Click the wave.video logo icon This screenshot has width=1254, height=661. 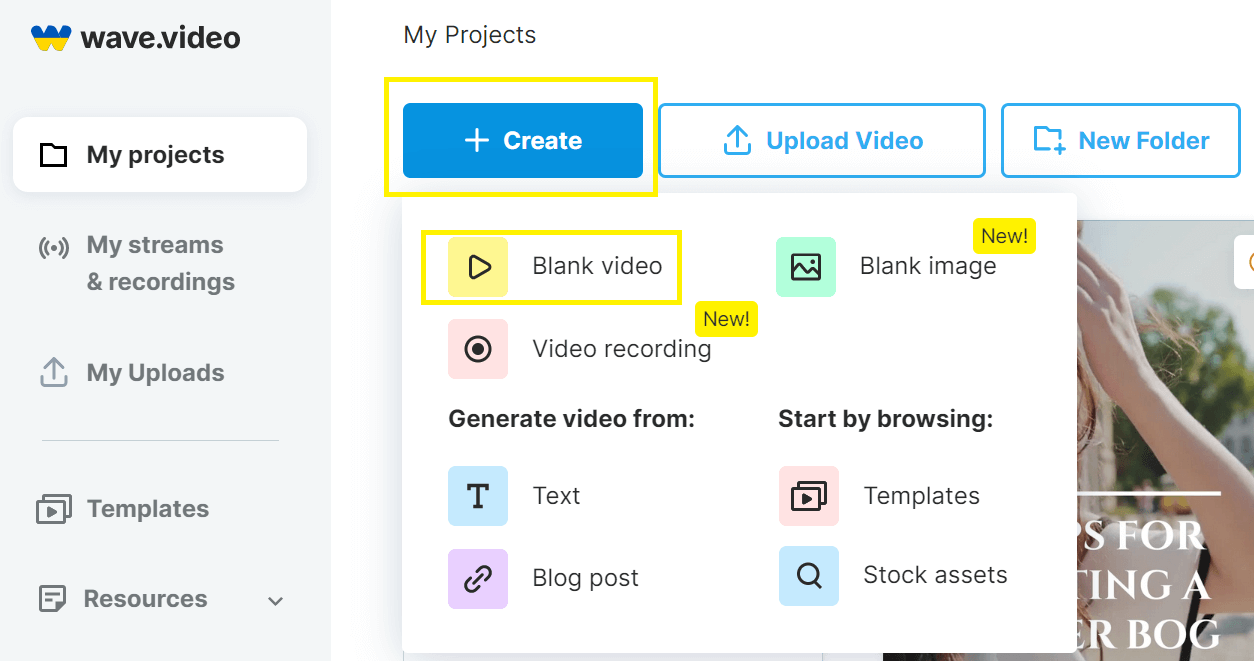point(51,39)
